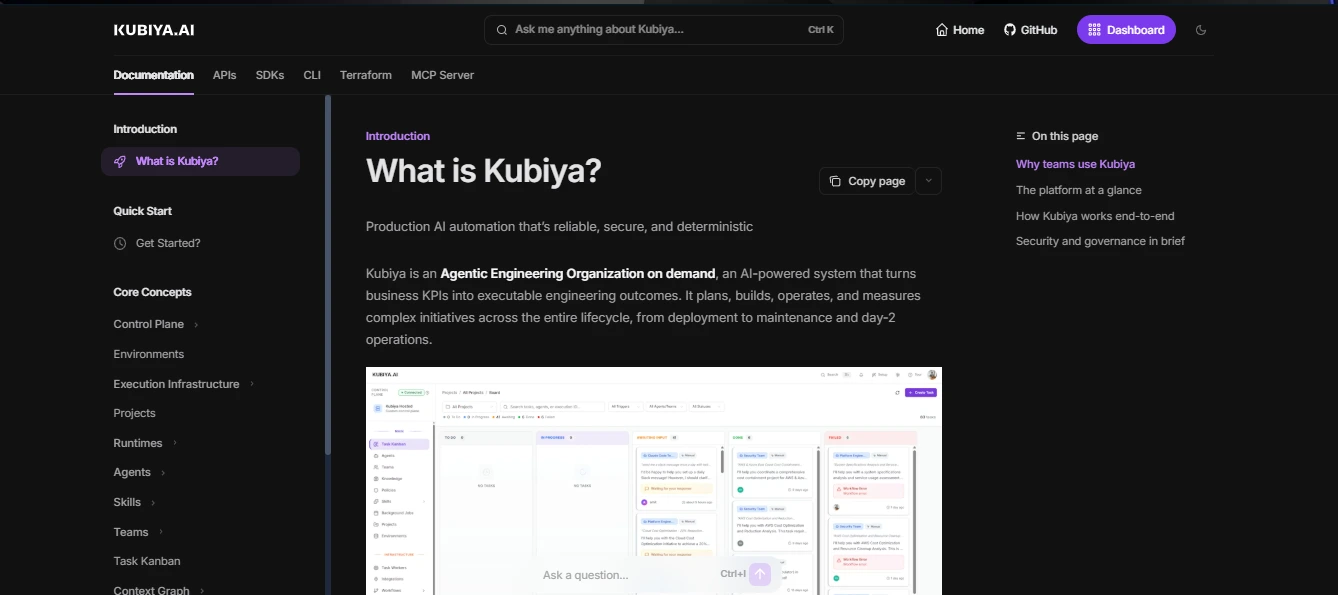1338x595 pixels.
Task: Switch to the APIs tab
Action: [224, 75]
